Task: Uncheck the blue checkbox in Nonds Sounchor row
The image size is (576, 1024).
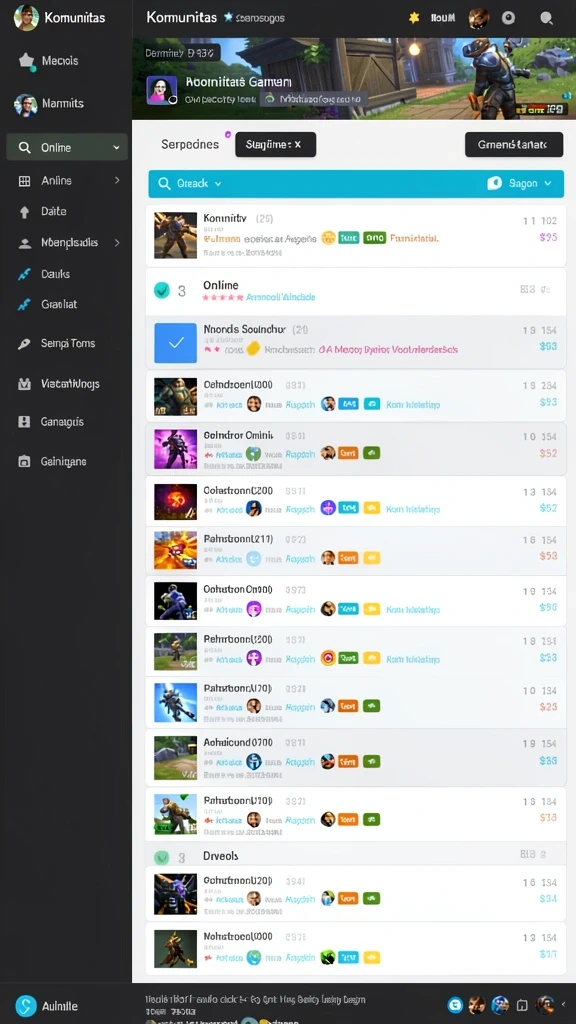Action: pyautogui.click(x=175, y=343)
